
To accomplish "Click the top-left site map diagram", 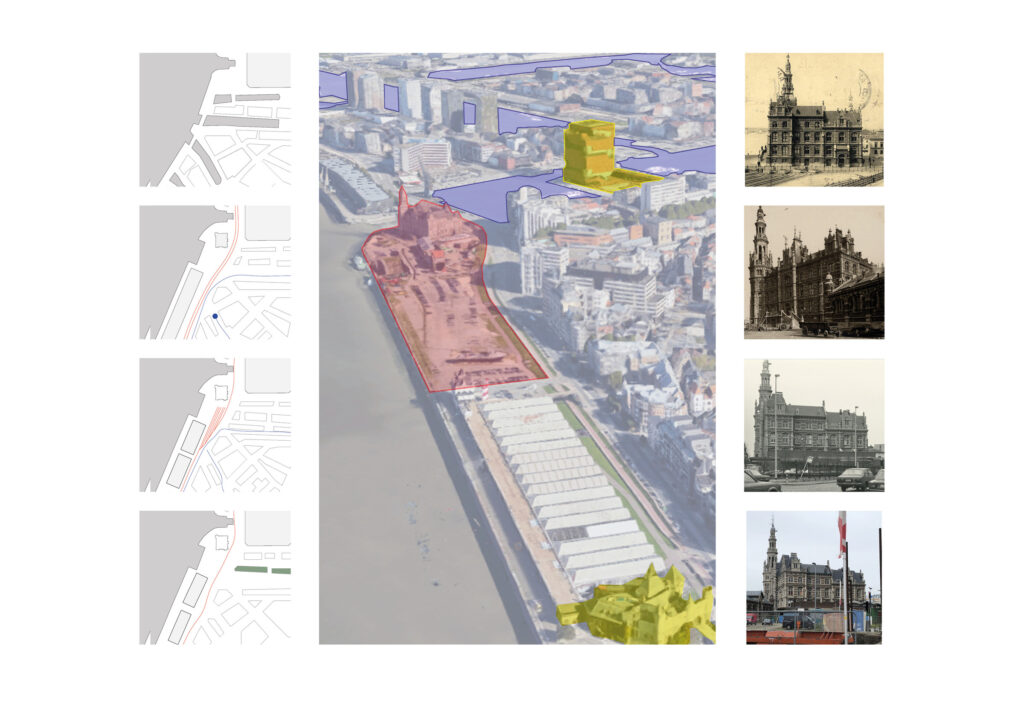I will click(x=215, y=120).
